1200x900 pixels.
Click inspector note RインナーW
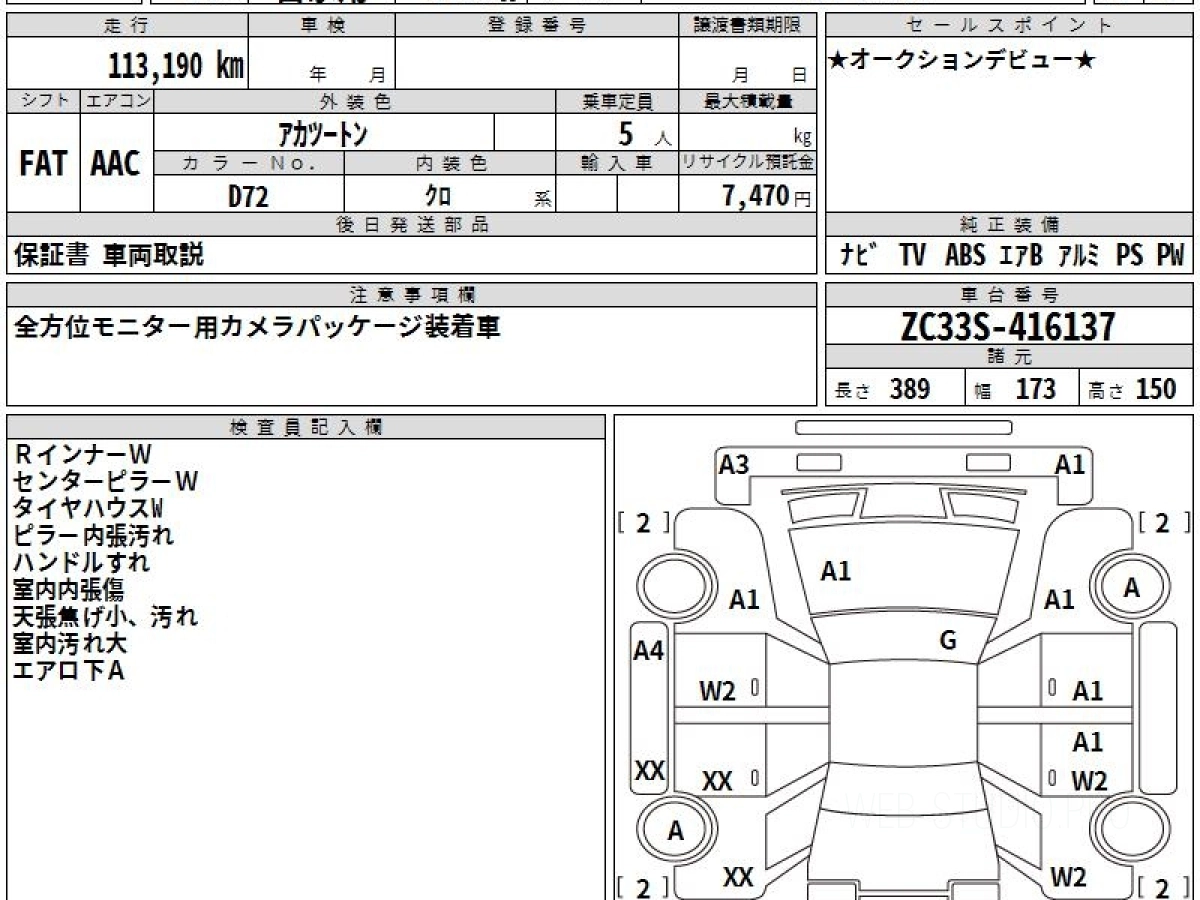[82, 454]
